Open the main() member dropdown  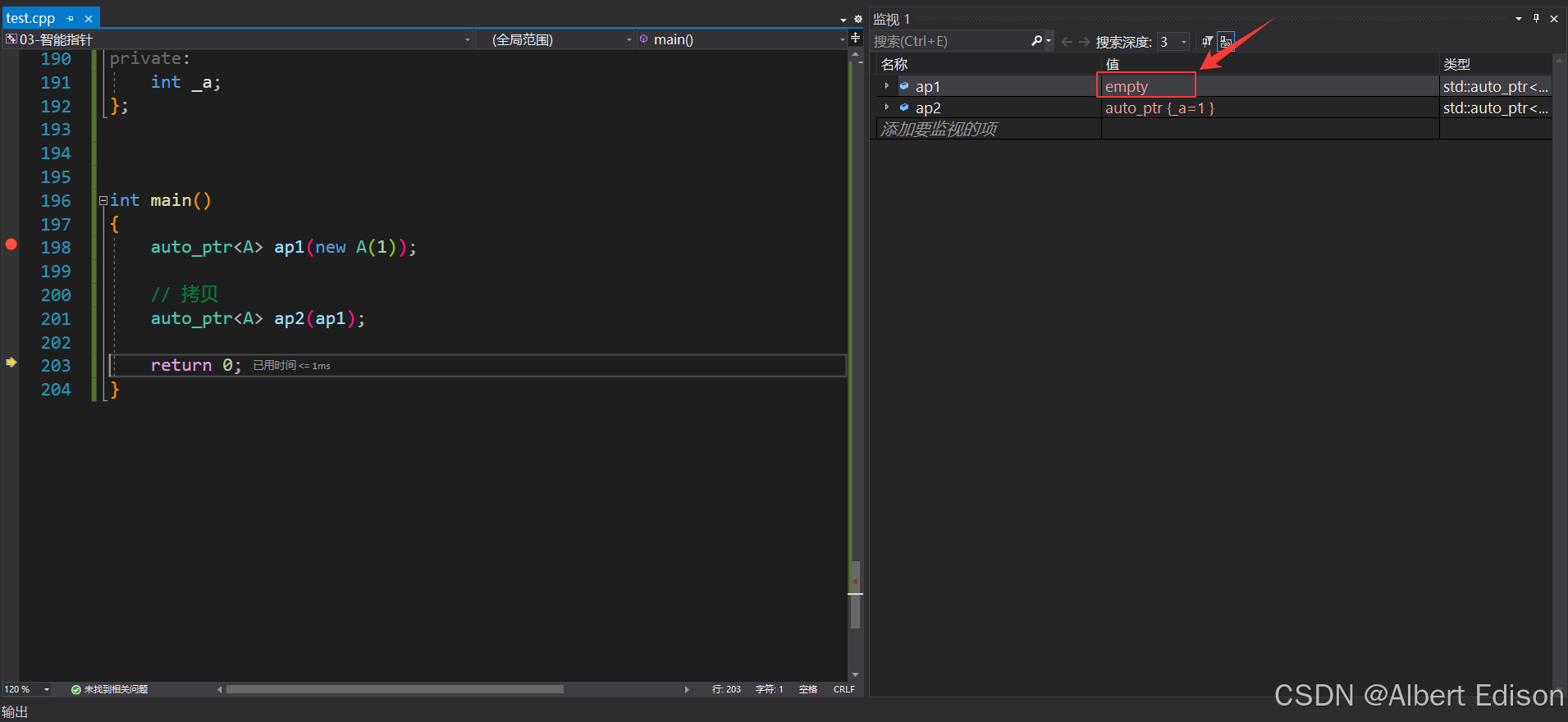(x=742, y=39)
